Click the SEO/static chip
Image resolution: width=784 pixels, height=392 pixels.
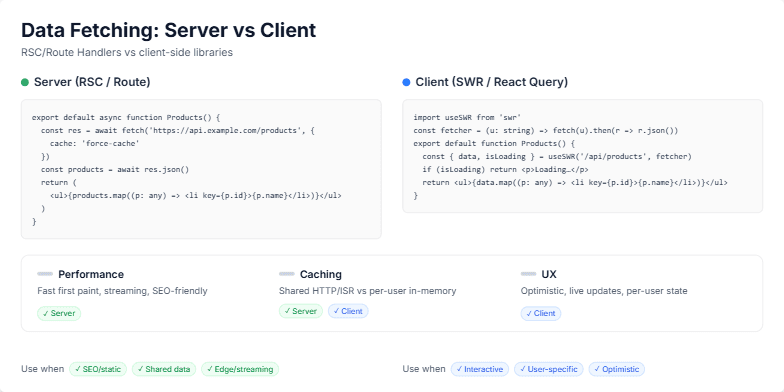[x=98, y=369]
